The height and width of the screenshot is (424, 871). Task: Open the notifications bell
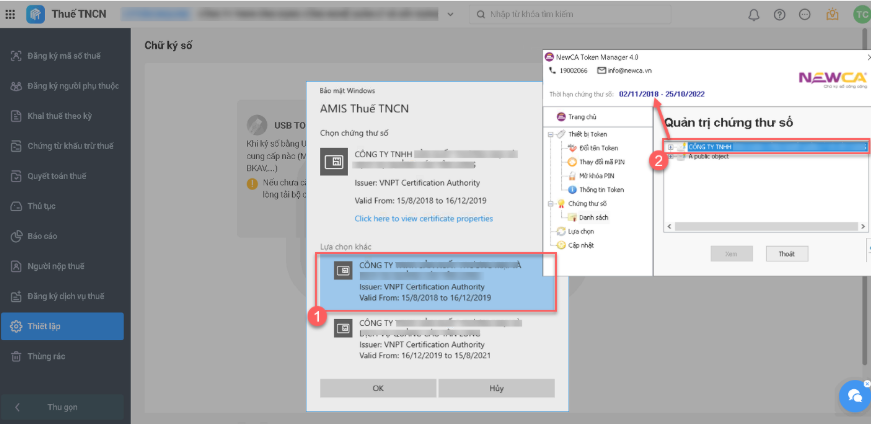(754, 15)
